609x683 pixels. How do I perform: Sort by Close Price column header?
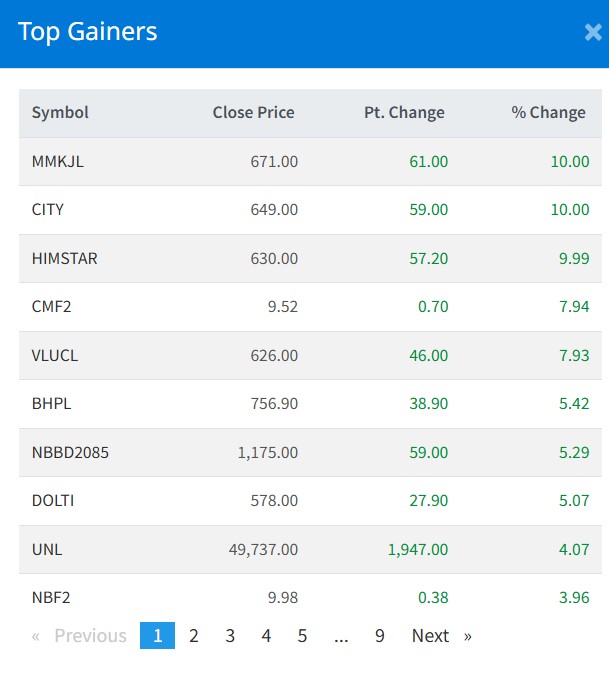[253, 112]
